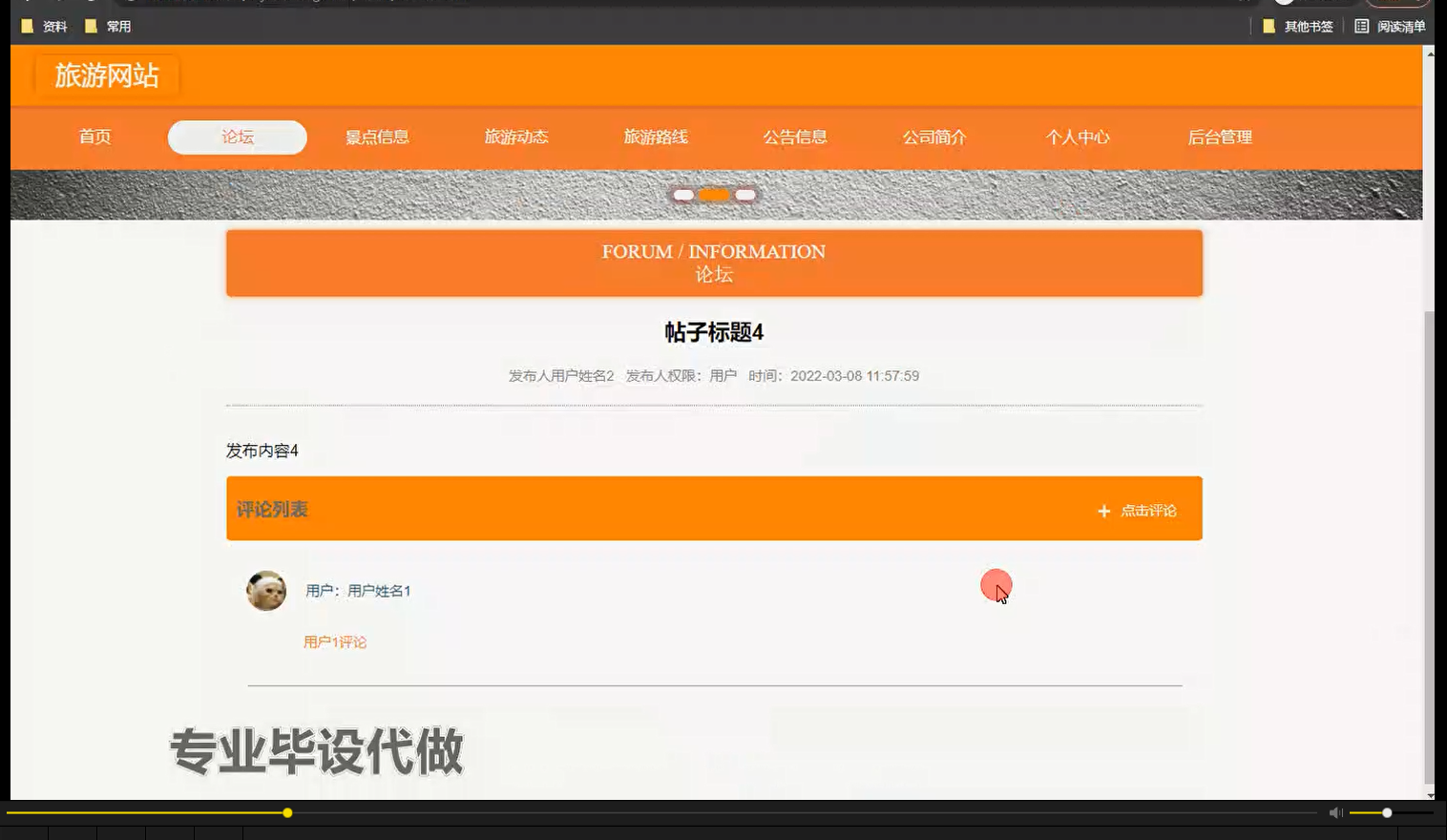
Task: Open the 后台管理 menu
Action: 1219,137
